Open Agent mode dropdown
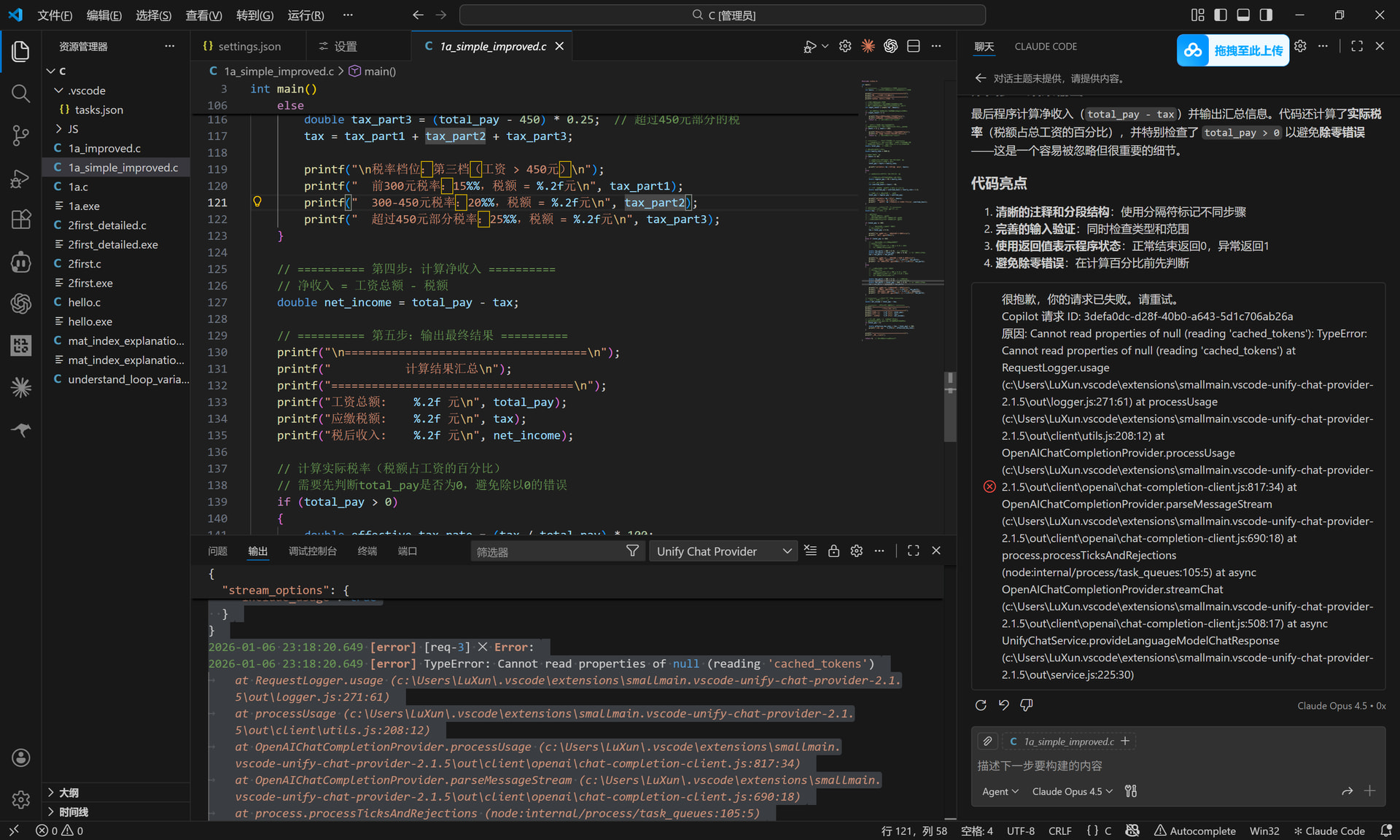 pyautogui.click(x=1000, y=791)
